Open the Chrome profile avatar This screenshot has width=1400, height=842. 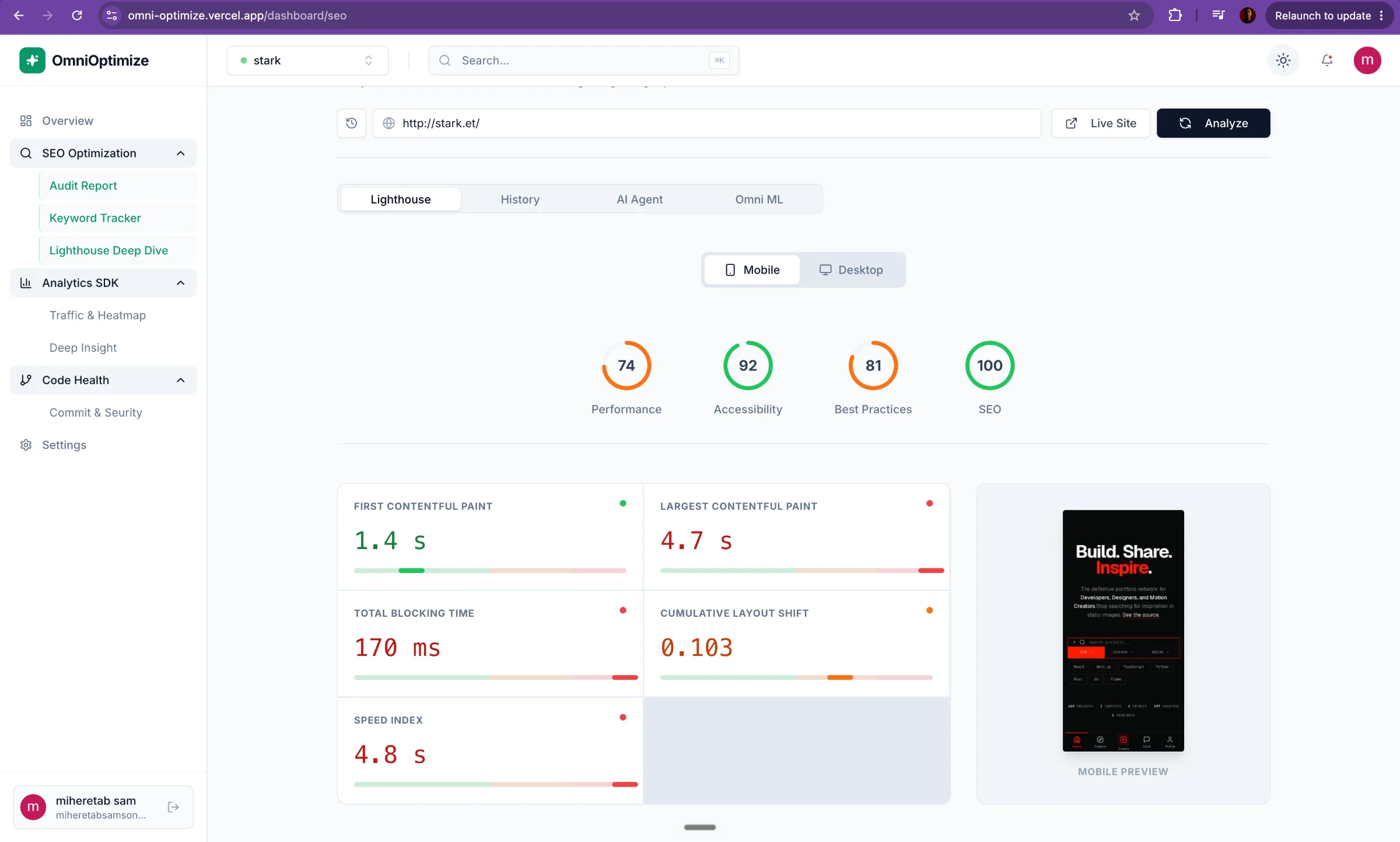1247,16
